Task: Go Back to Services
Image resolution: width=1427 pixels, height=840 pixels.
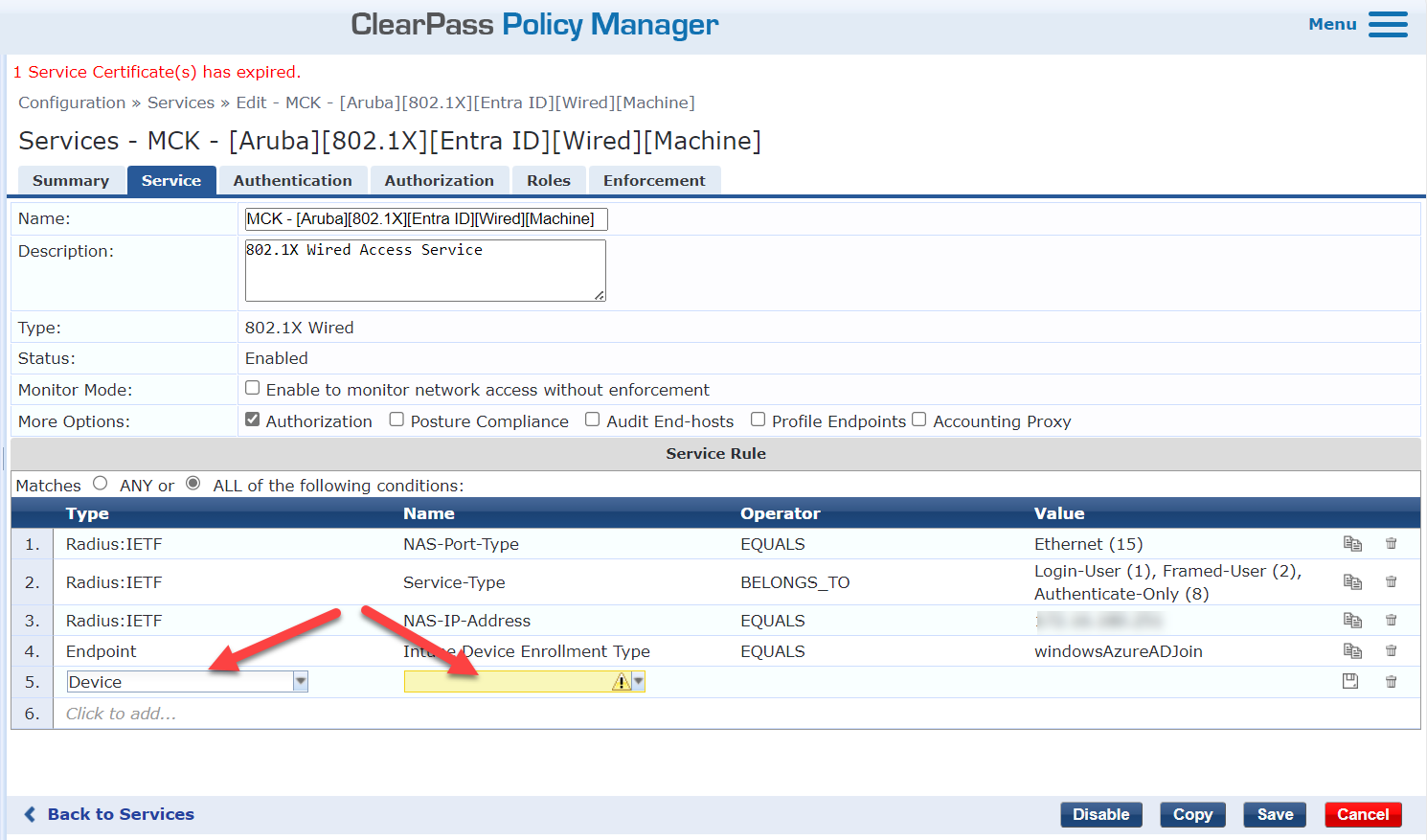Action: tap(109, 814)
